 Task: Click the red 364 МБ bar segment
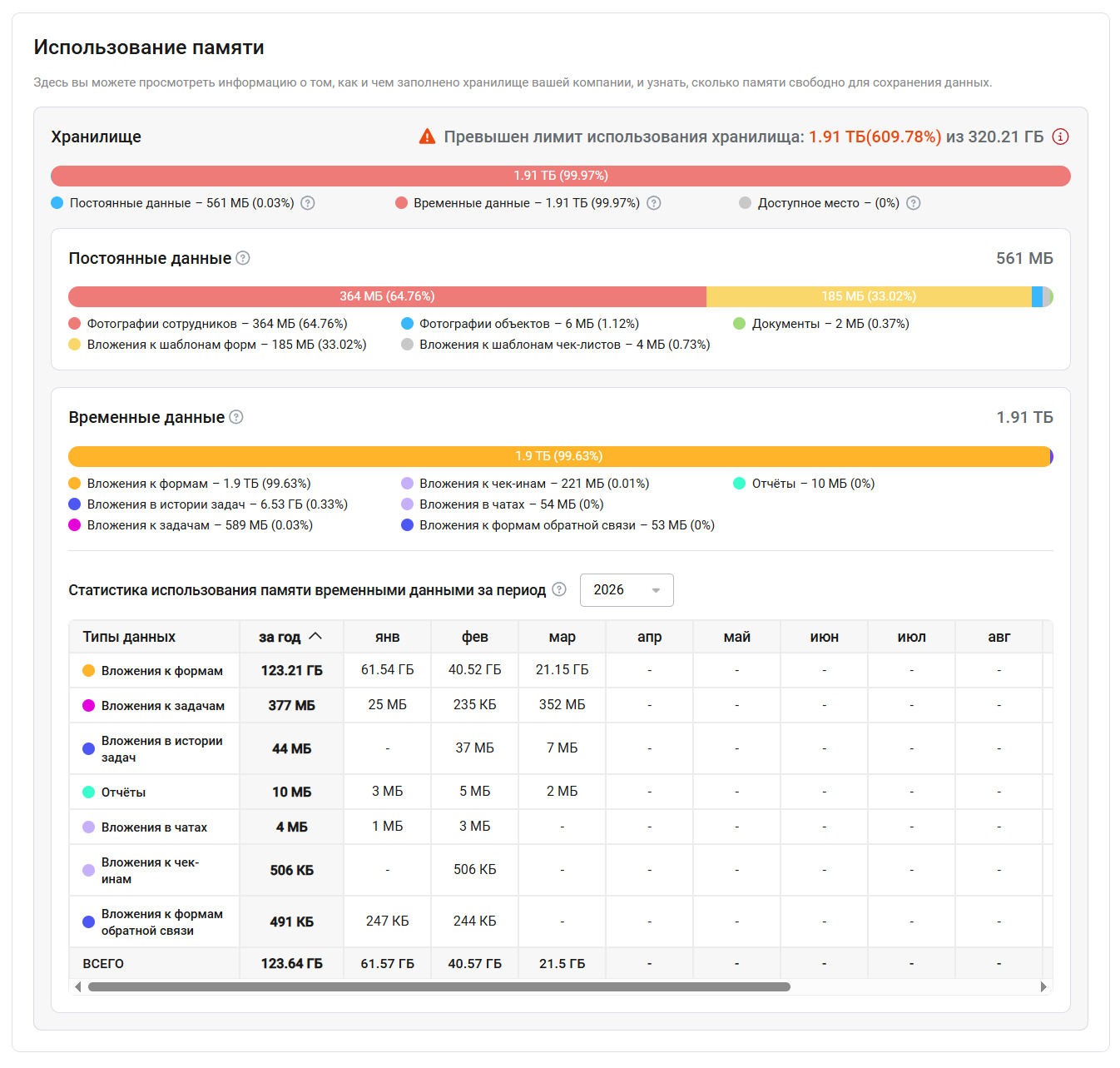pyautogui.click(x=387, y=296)
